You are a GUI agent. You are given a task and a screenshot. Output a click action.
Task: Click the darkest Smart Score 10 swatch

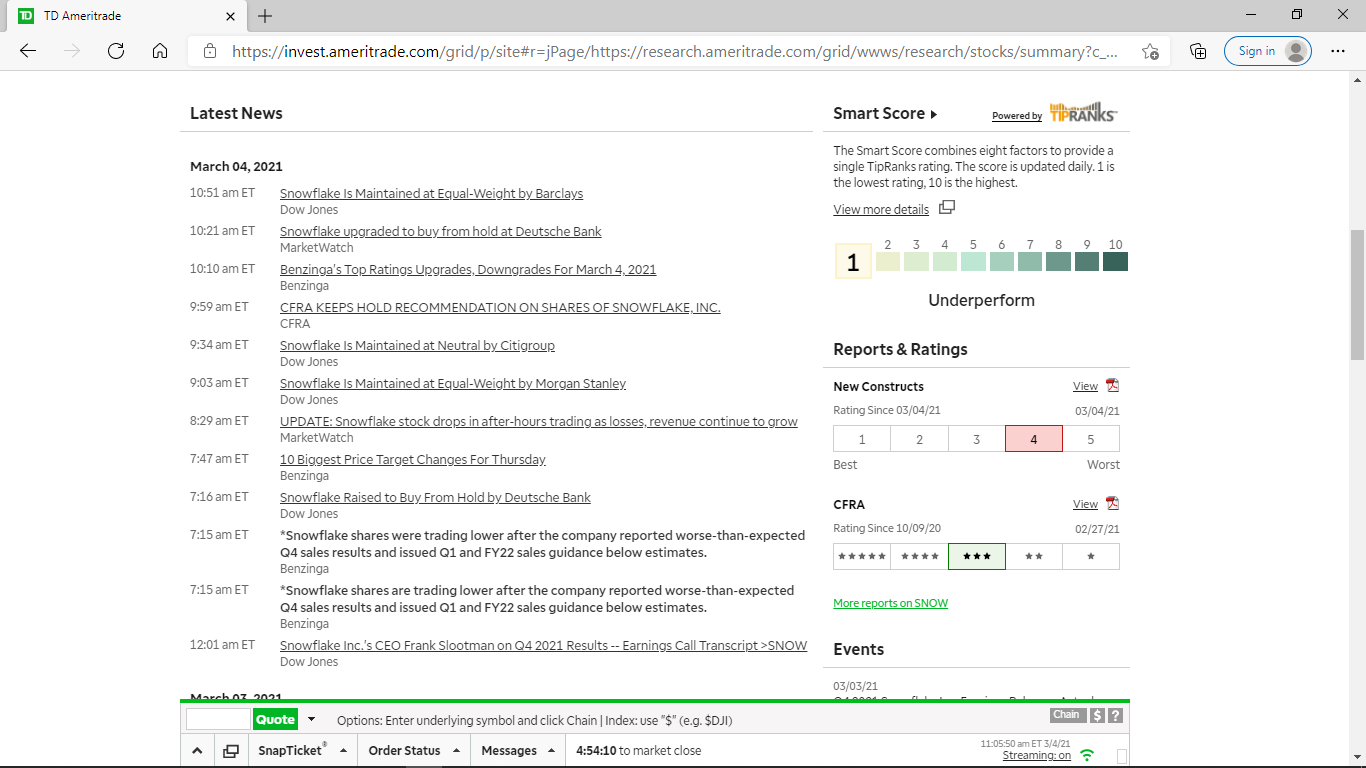click(1115, 262)
